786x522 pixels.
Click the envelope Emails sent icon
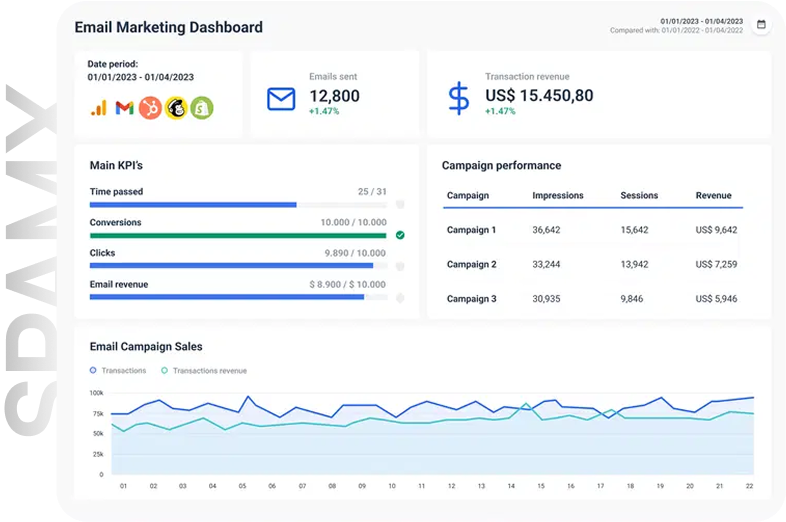pos(281,98)
